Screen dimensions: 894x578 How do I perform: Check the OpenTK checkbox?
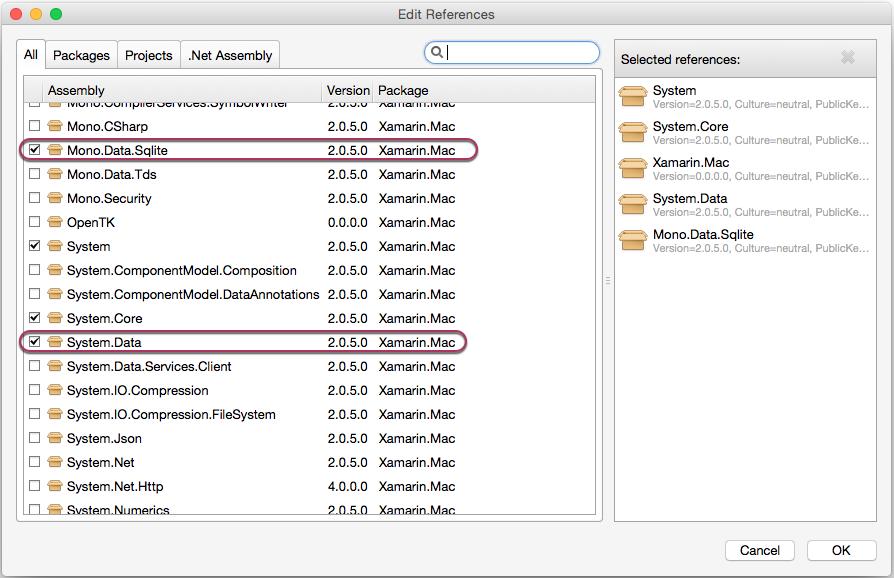35,221
